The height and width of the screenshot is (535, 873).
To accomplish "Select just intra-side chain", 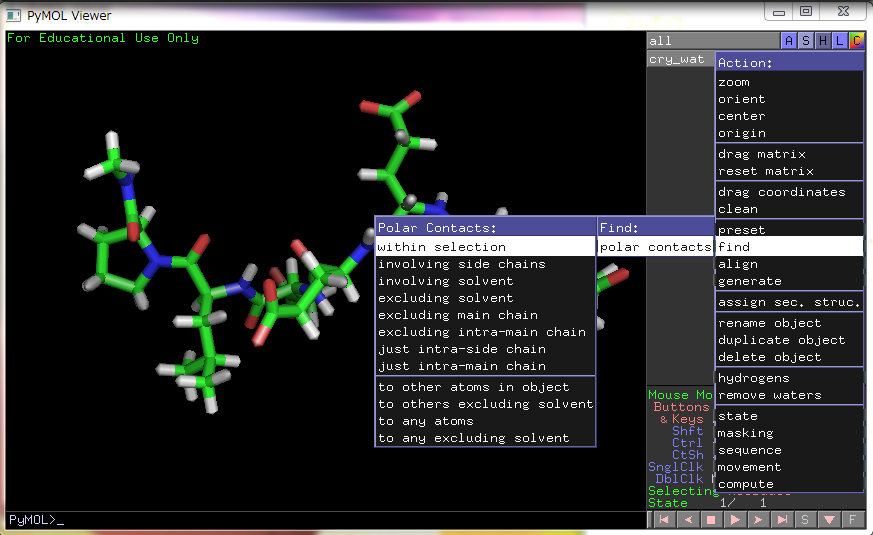I will 485,349.
